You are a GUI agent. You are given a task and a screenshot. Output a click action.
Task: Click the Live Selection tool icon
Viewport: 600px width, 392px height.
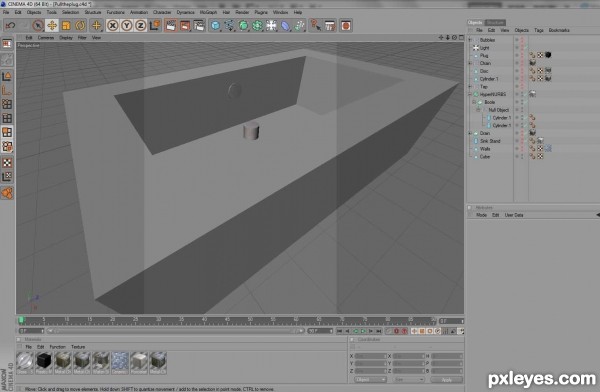click(38, 26)
